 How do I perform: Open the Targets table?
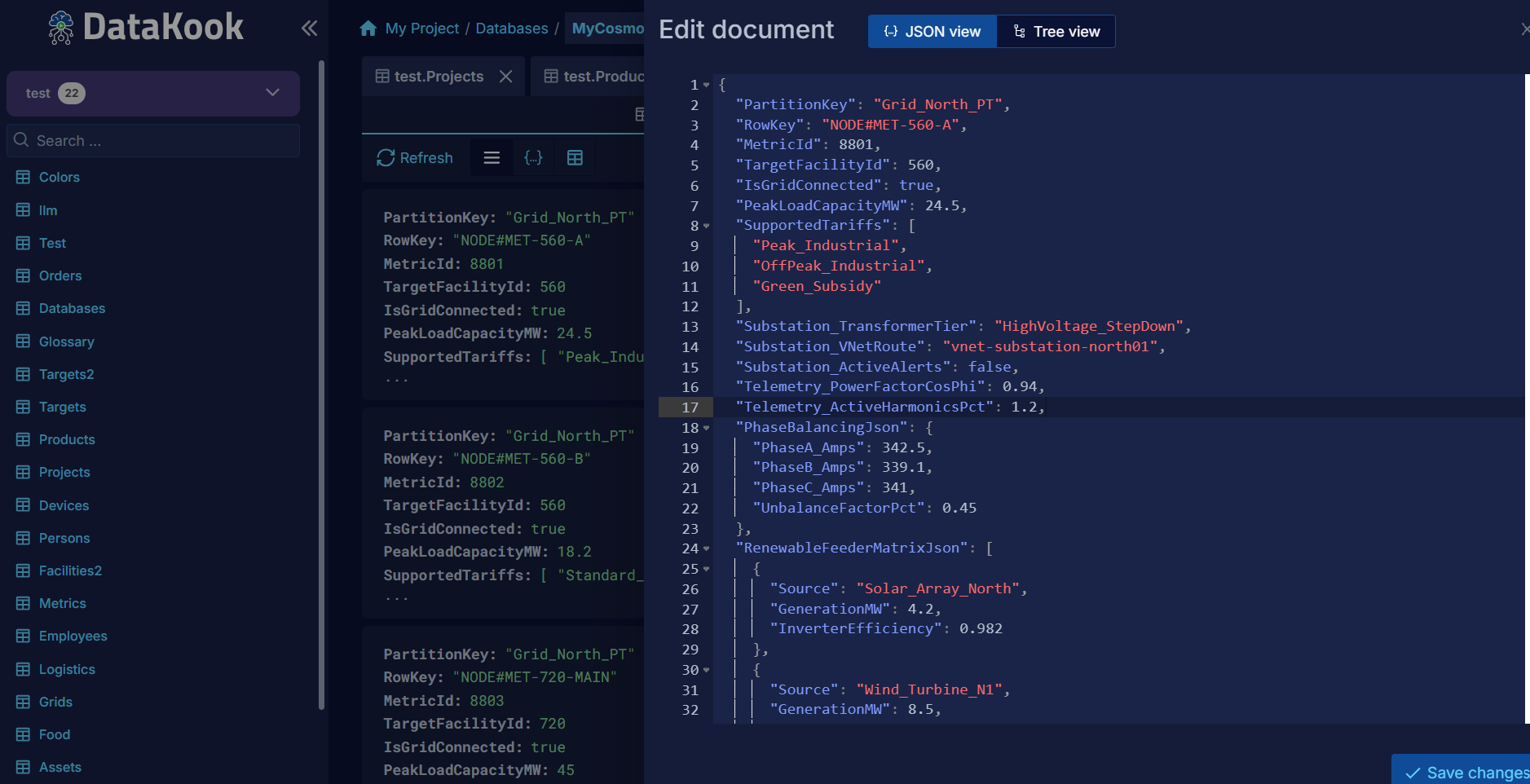point(62,407)
